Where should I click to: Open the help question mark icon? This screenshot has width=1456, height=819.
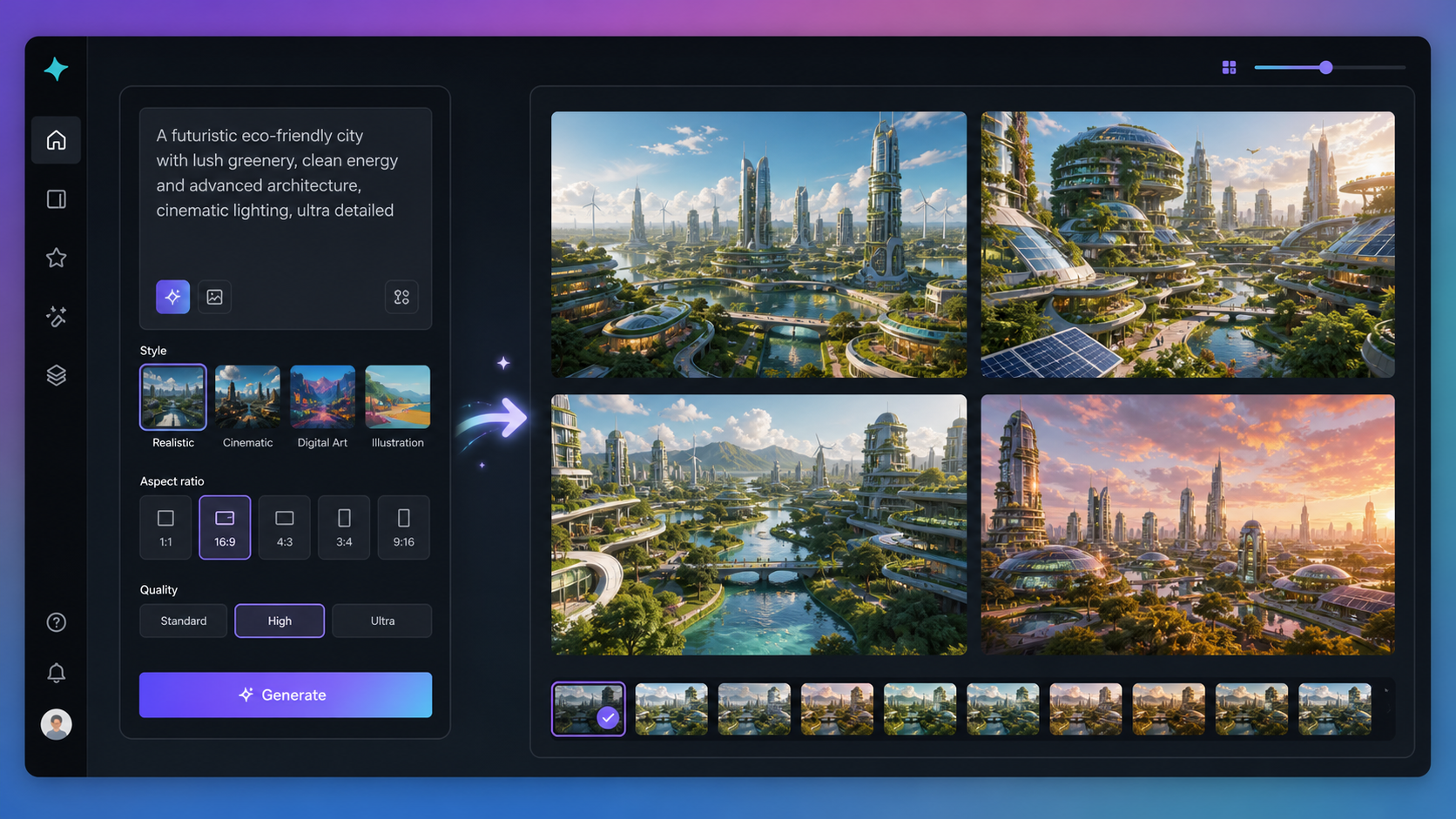coord(56,622)
